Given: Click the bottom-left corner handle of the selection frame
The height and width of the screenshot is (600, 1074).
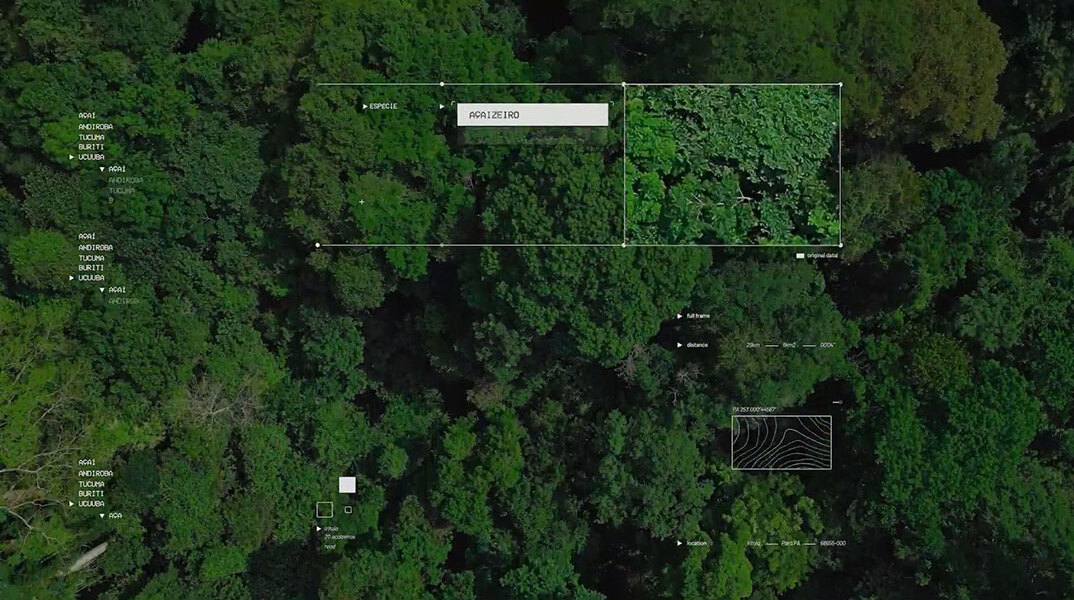Looking at the screenshot, I should tap(318, 245).
